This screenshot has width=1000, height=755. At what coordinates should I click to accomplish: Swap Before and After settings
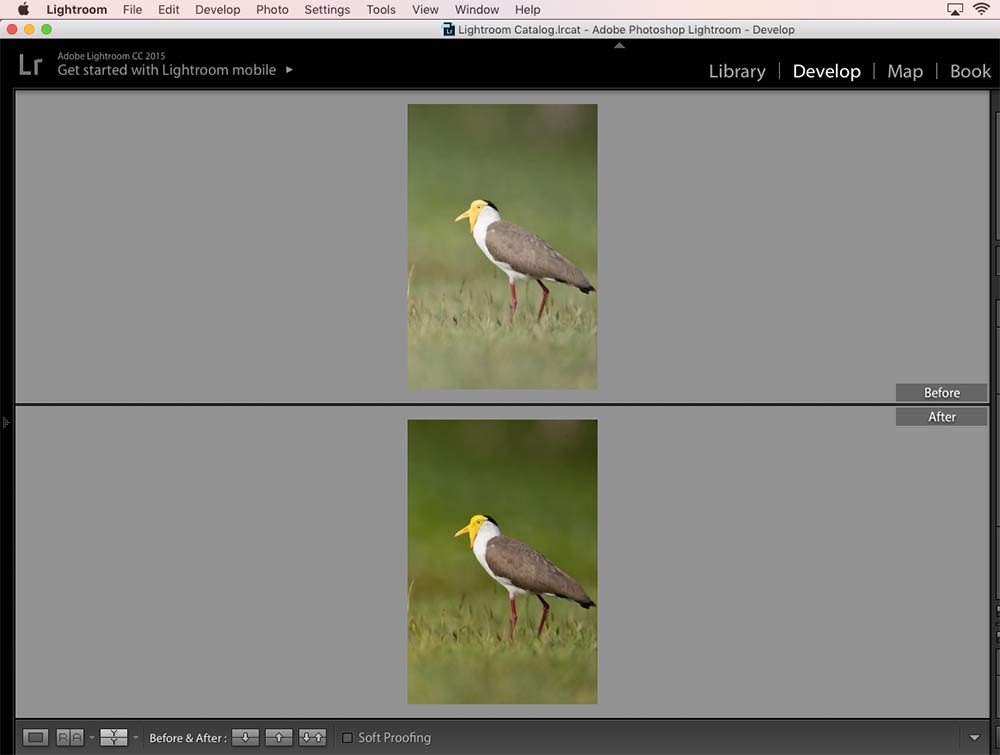pos(312,737)
